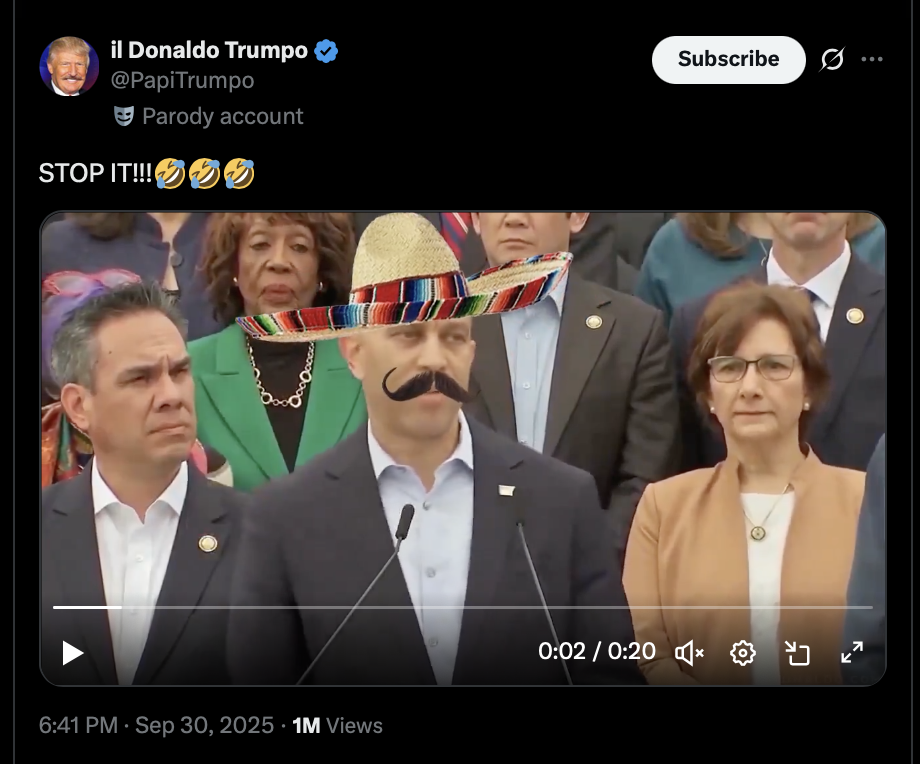
Task: Enter fullscreen video mode
Action: coord(852,653)
